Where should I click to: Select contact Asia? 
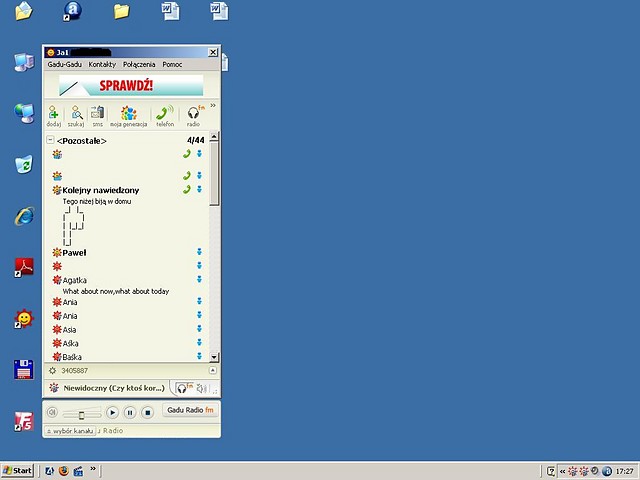coord(69,329)
